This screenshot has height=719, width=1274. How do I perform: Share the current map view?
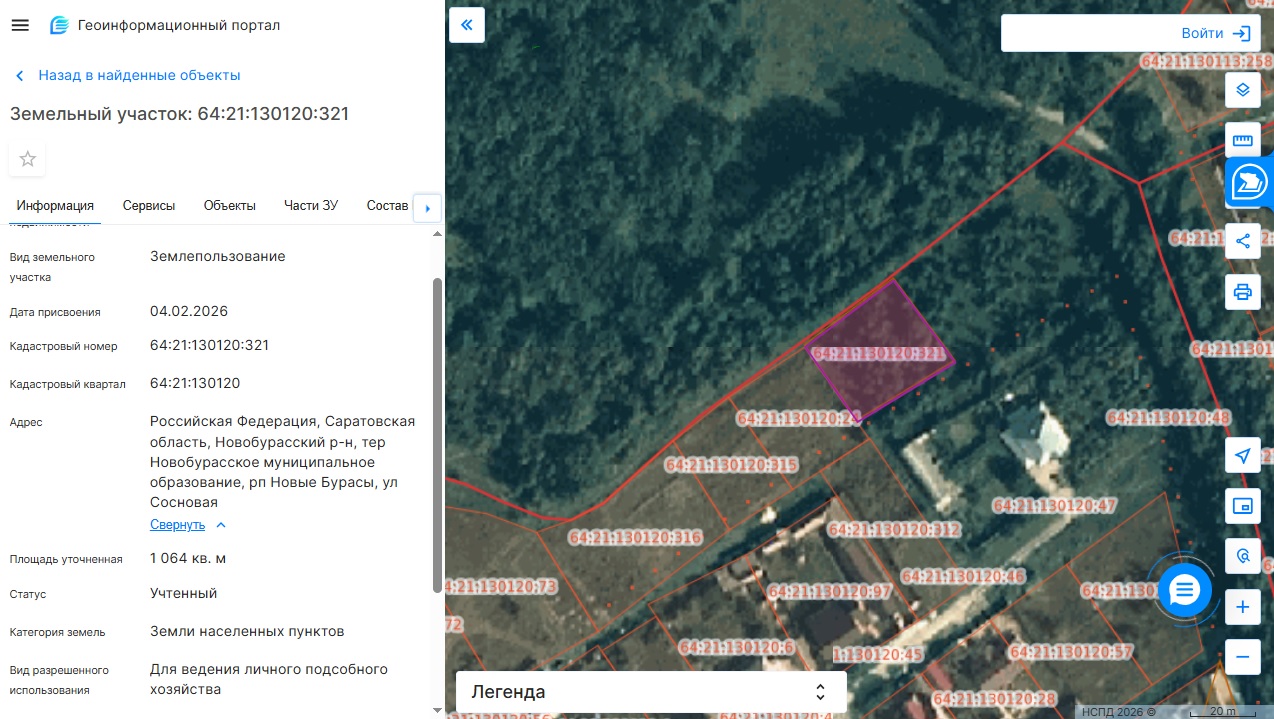click(1243, 241)
